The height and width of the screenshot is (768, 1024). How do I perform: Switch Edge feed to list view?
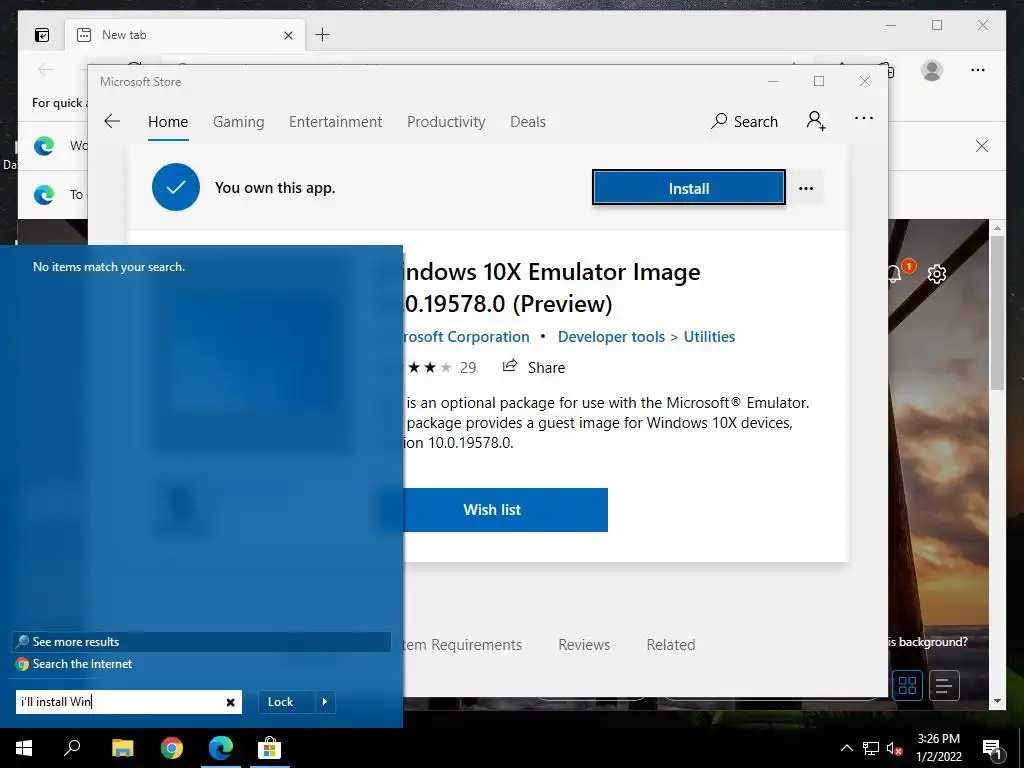[x=944, y=685]
